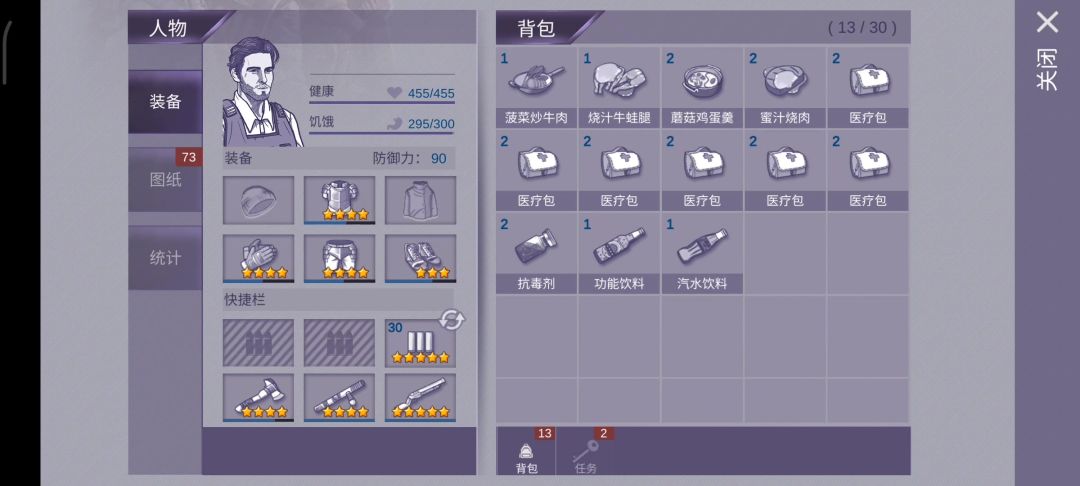Switch to the 图纸 blueprints tab
The height and width of the screenshot is (486, 1080).
pyautogui.click(x=165, y=180)
